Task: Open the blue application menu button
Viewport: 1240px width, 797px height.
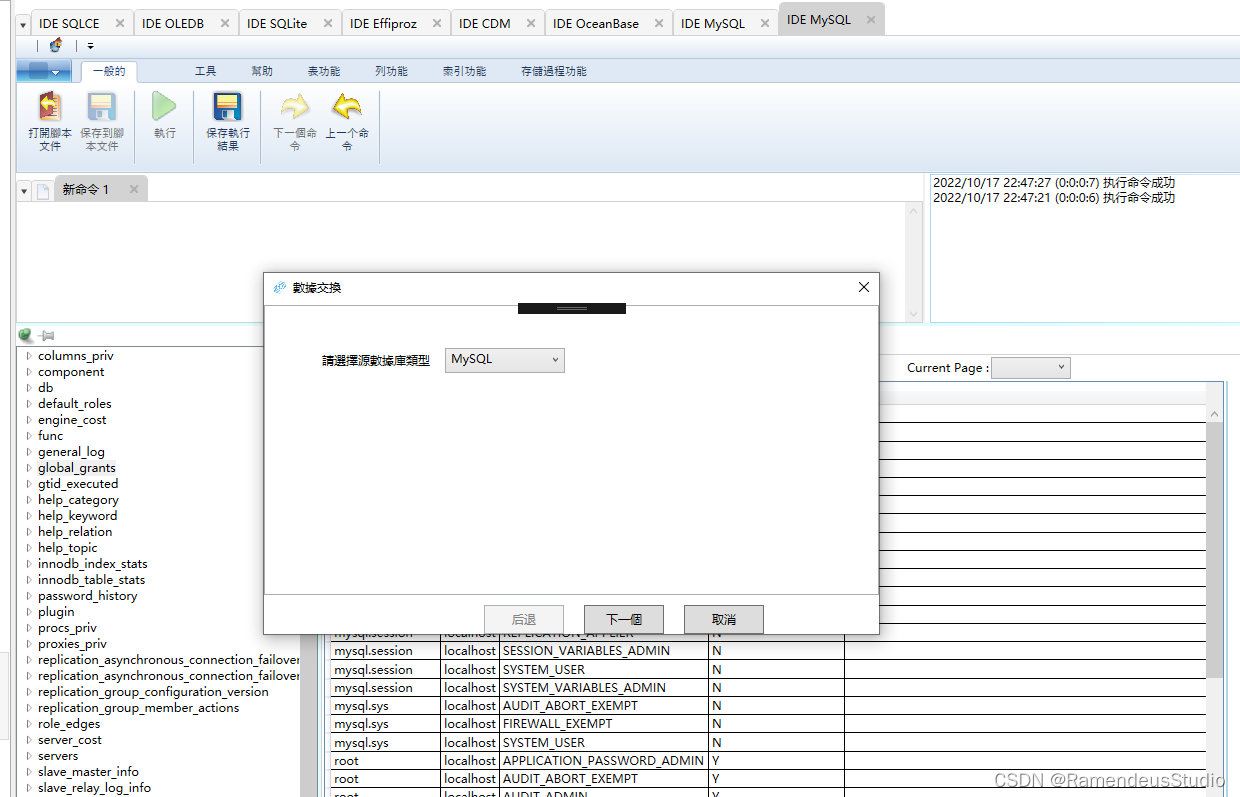Action: (44, 71)
